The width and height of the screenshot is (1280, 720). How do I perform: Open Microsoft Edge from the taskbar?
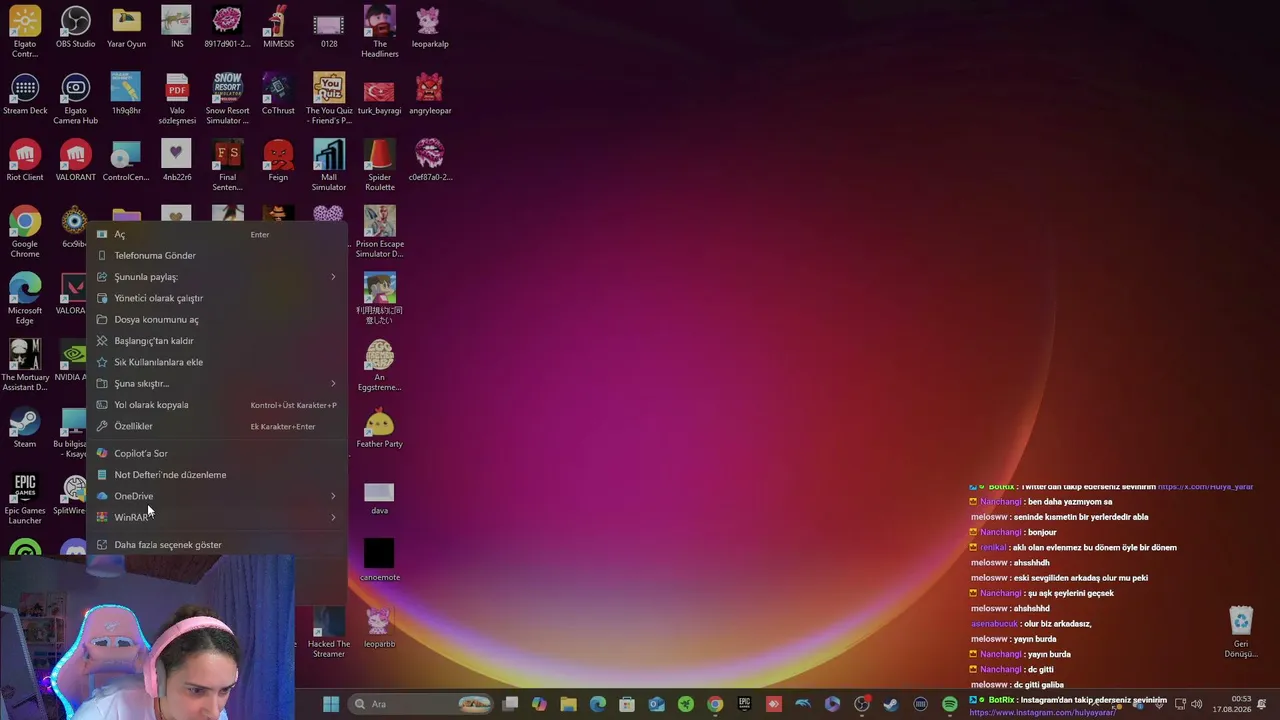click(x=598, y=704)
